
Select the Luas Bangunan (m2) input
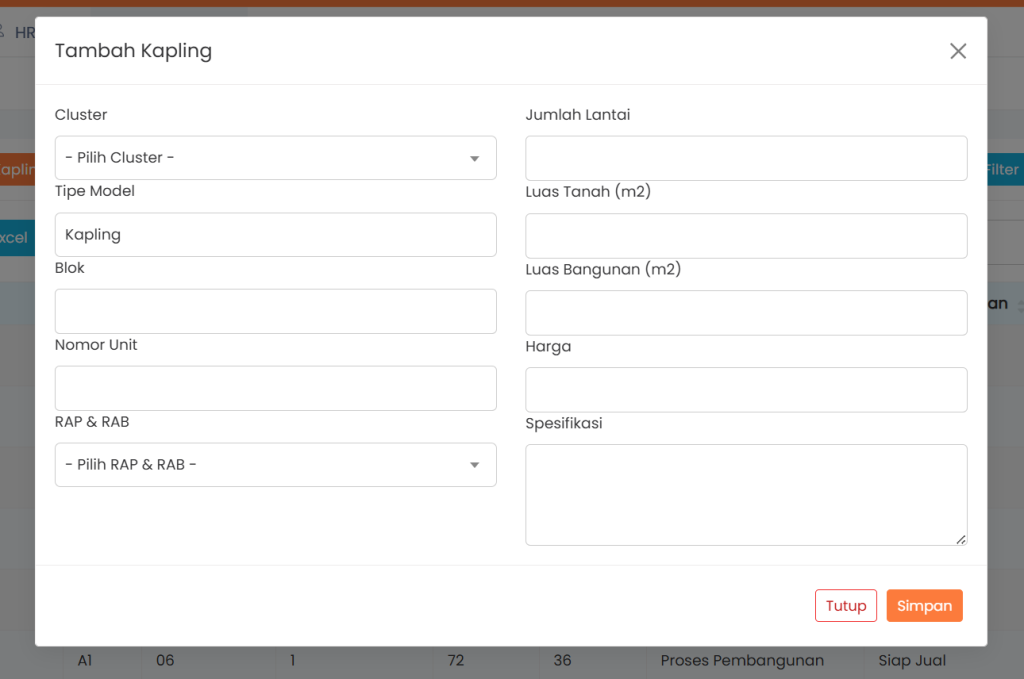coord(746,313)
